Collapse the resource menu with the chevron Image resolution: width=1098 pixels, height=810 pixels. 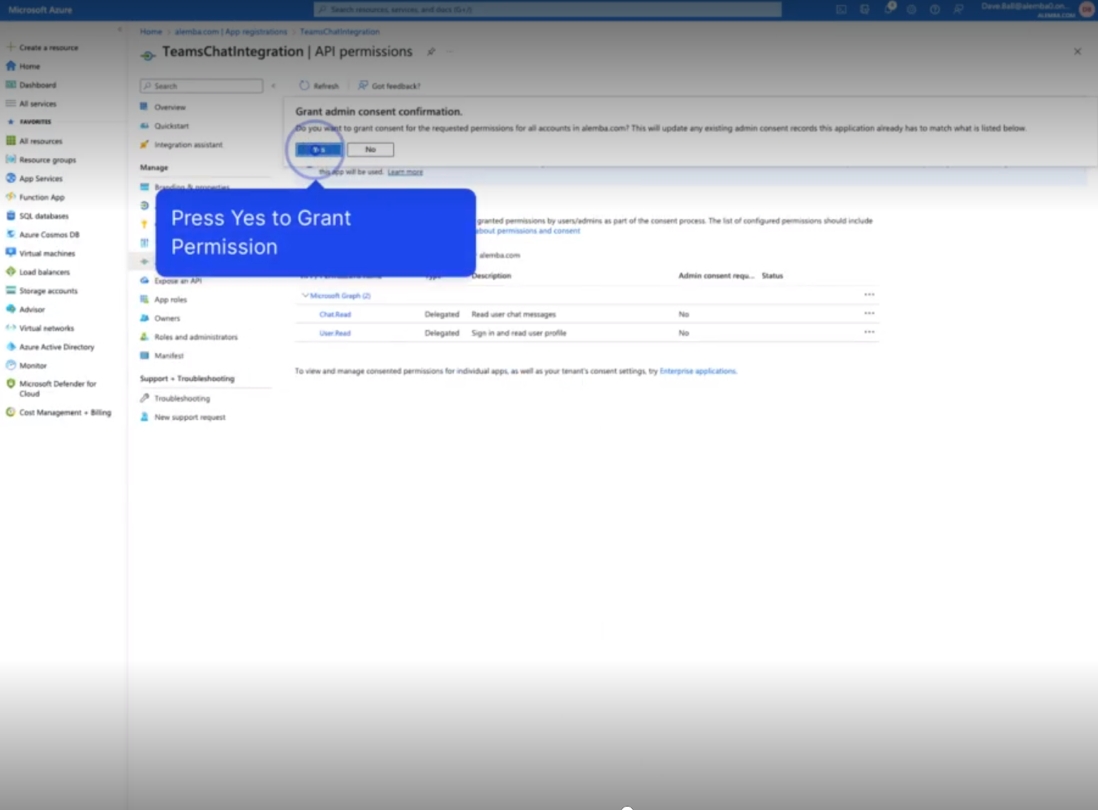[x=273, y=86]
